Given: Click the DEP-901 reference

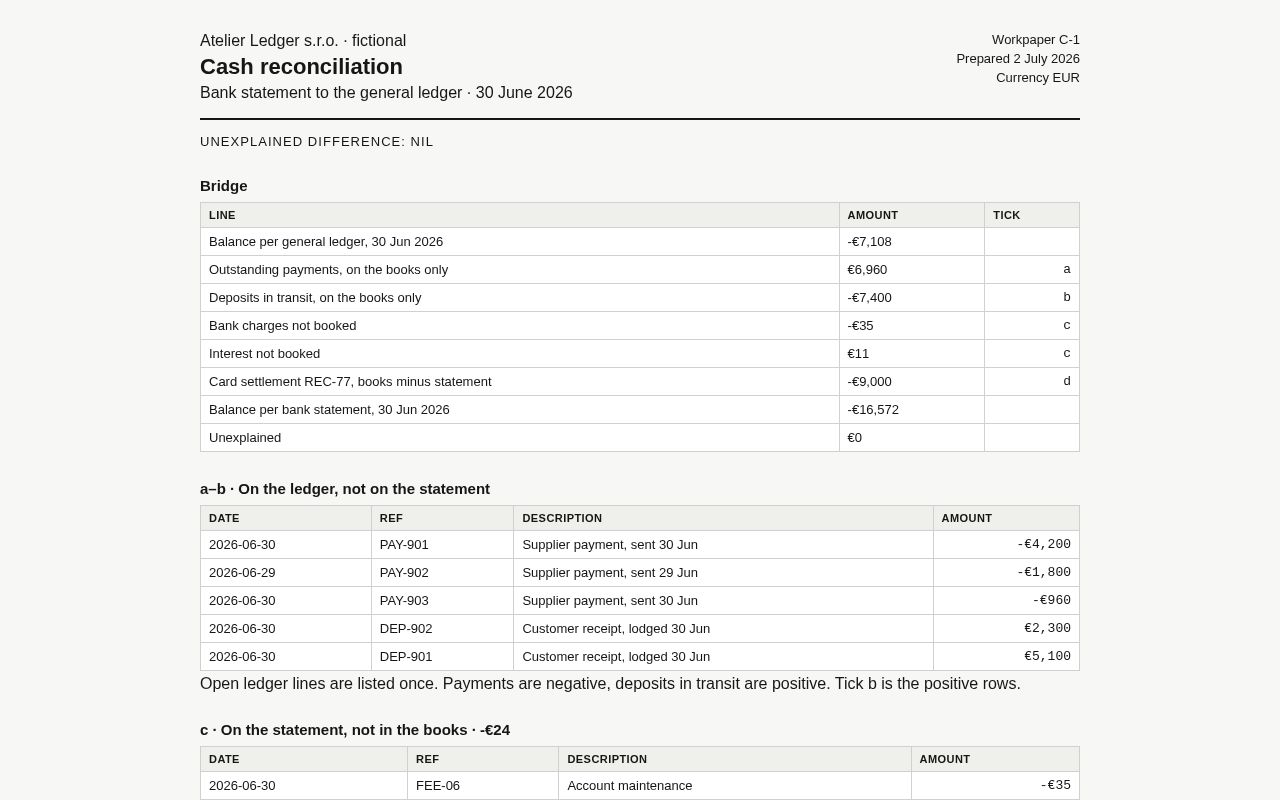Looking at the screenshot, I should click(406, 657).
